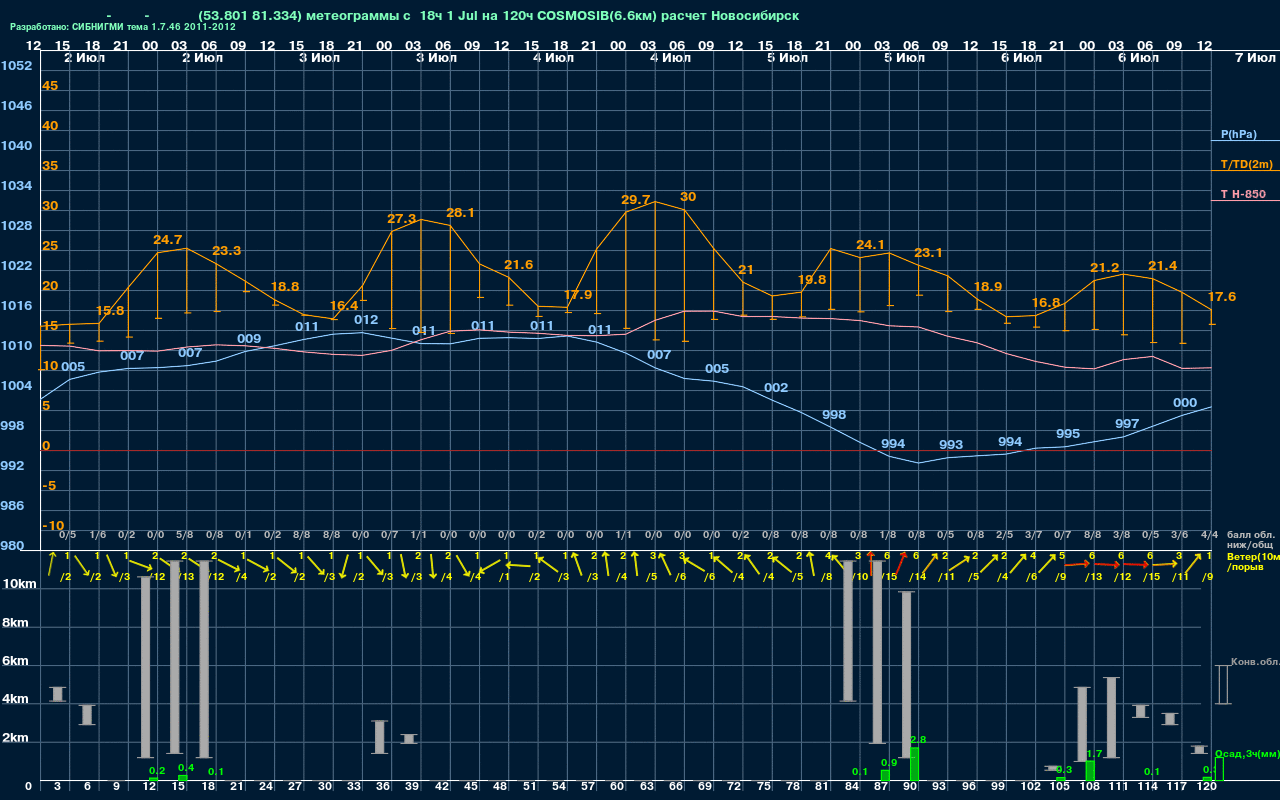Click forecast hour 63 on bottom axis
The width and height of the screenshot is (1280, 800).
click(x=646, y=788)
